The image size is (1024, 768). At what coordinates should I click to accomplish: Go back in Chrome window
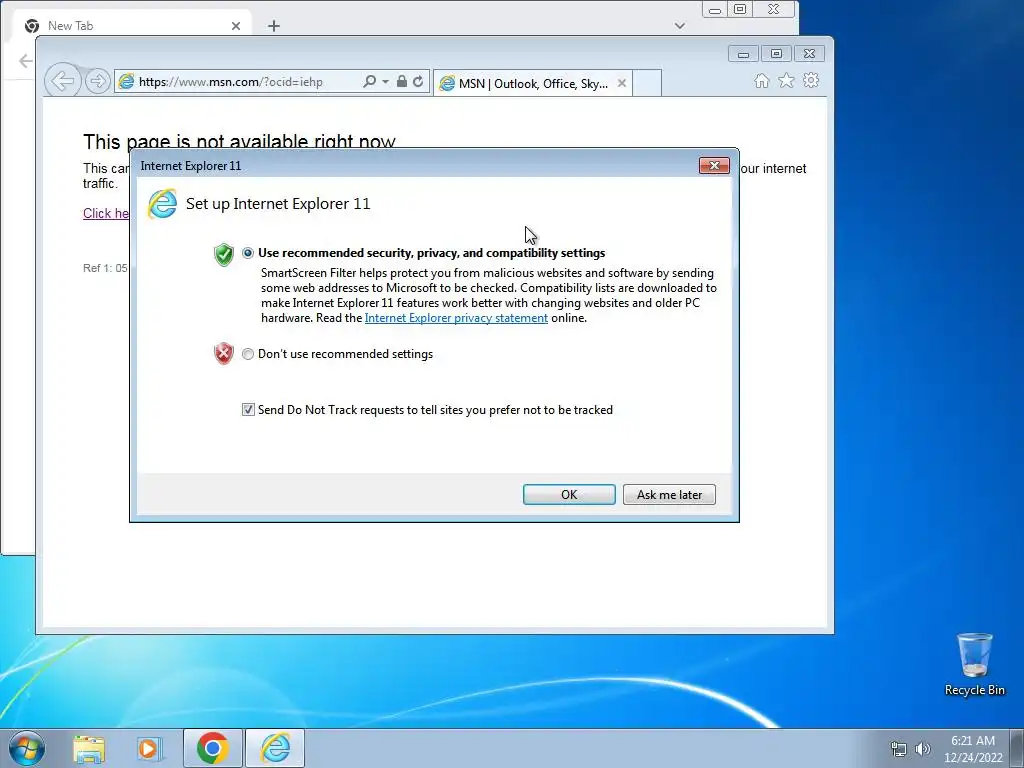[x=25, y=61]
